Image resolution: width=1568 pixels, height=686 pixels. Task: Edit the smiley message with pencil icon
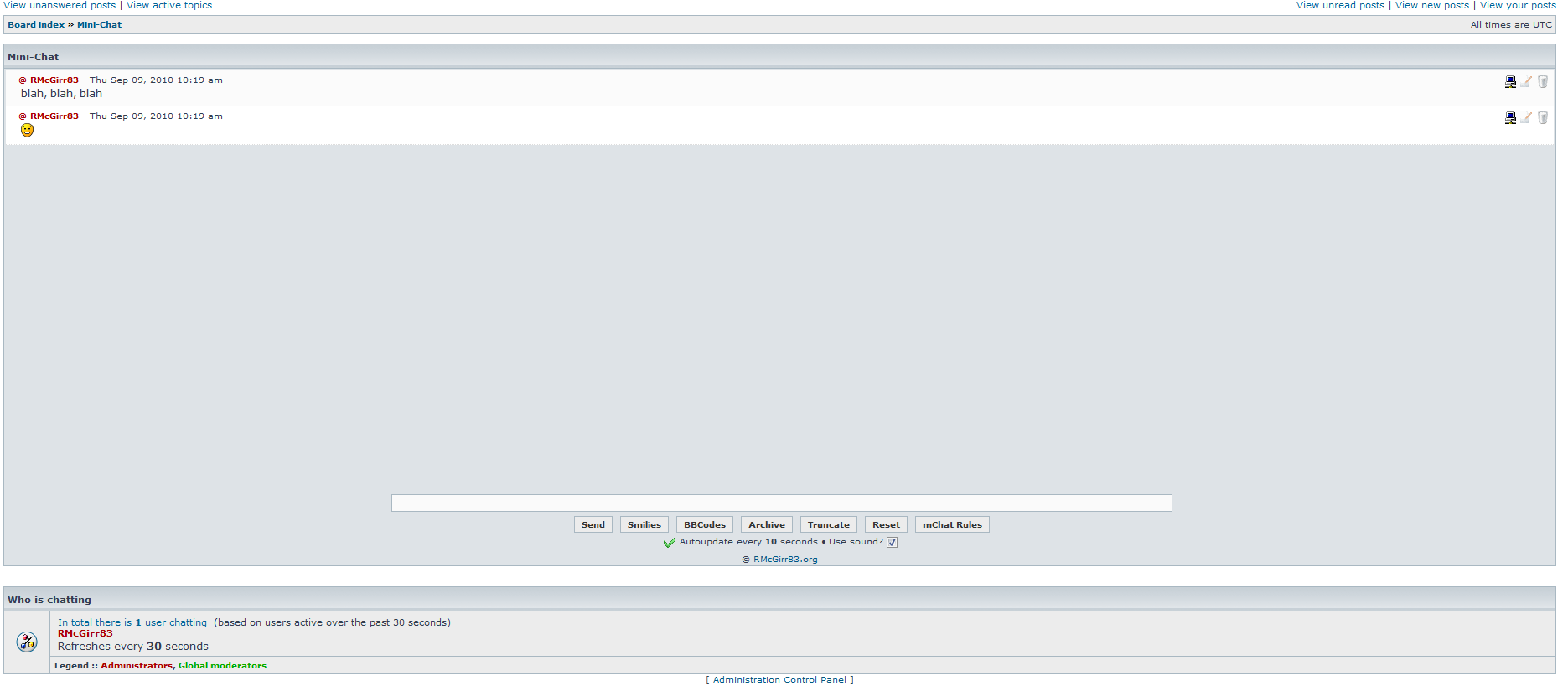(1527, 117)
